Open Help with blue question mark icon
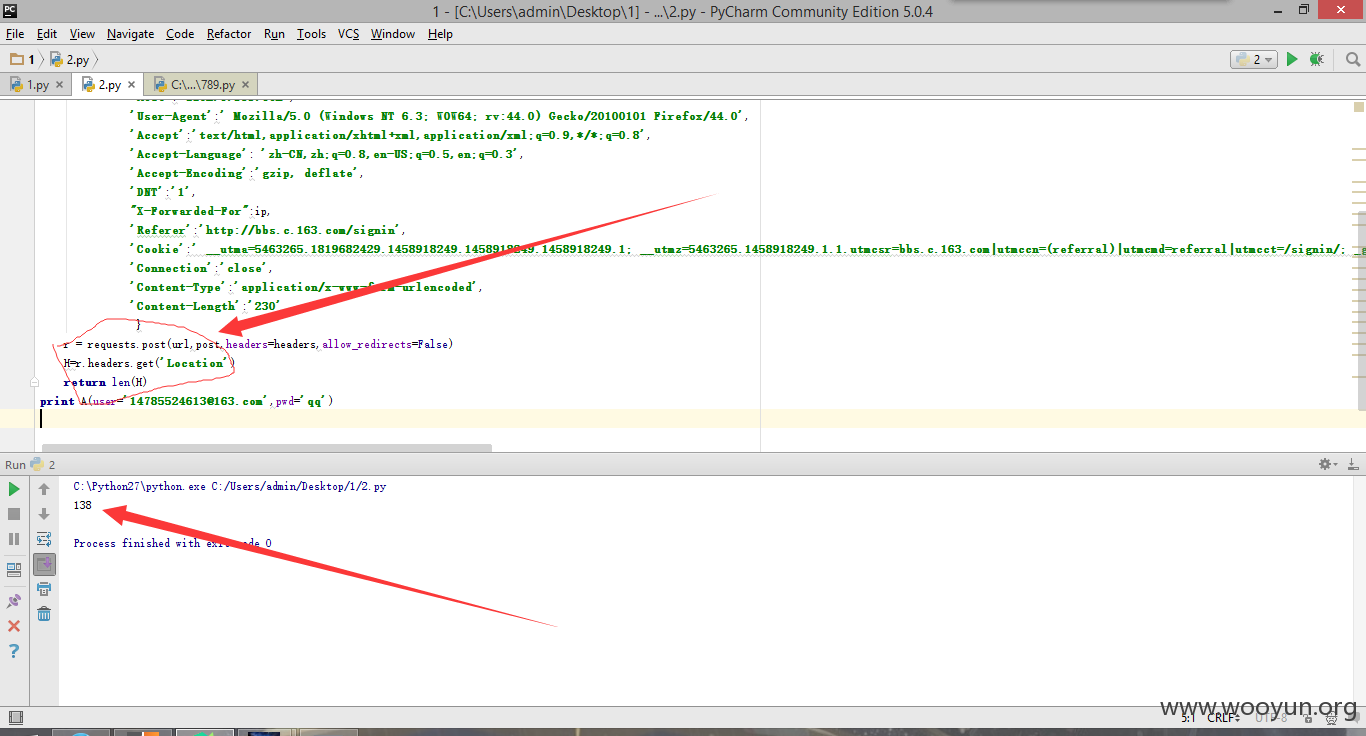Screen dimensions: 1366x736 (14, 651)
